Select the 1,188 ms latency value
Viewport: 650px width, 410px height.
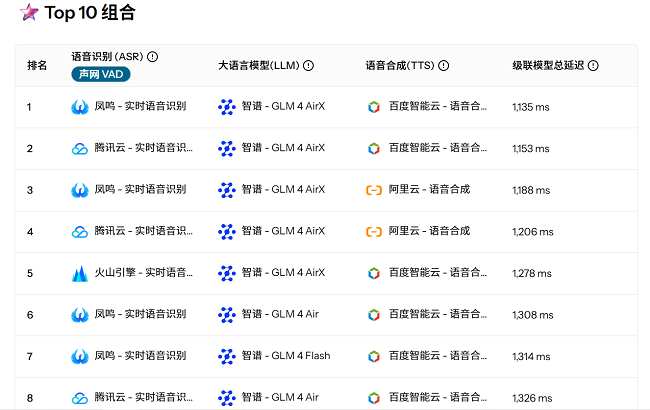pyautogui.click(x=531, y=190)
